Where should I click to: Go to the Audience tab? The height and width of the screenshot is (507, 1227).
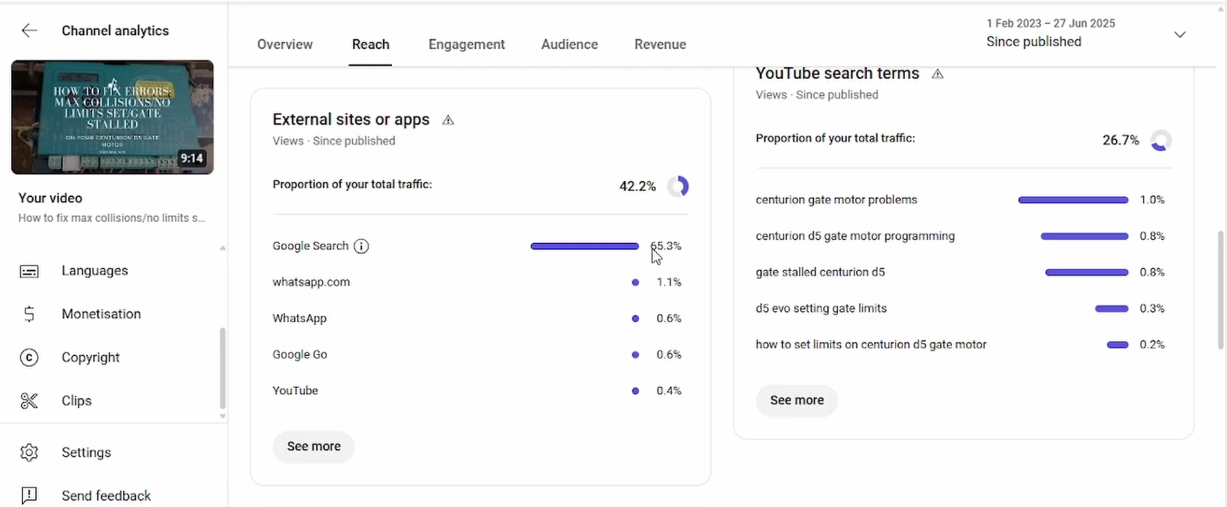[x=569, y=44]
